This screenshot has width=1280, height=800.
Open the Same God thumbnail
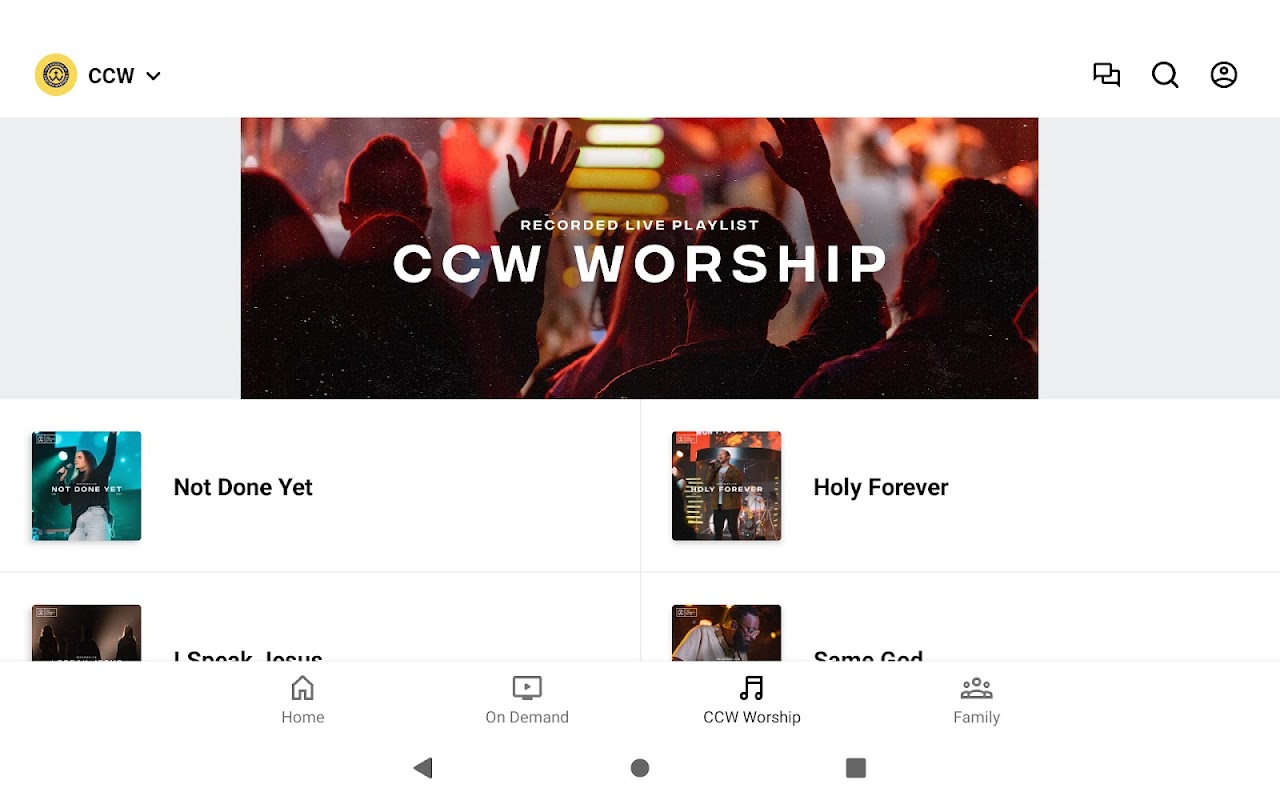(x=726, y=632)
